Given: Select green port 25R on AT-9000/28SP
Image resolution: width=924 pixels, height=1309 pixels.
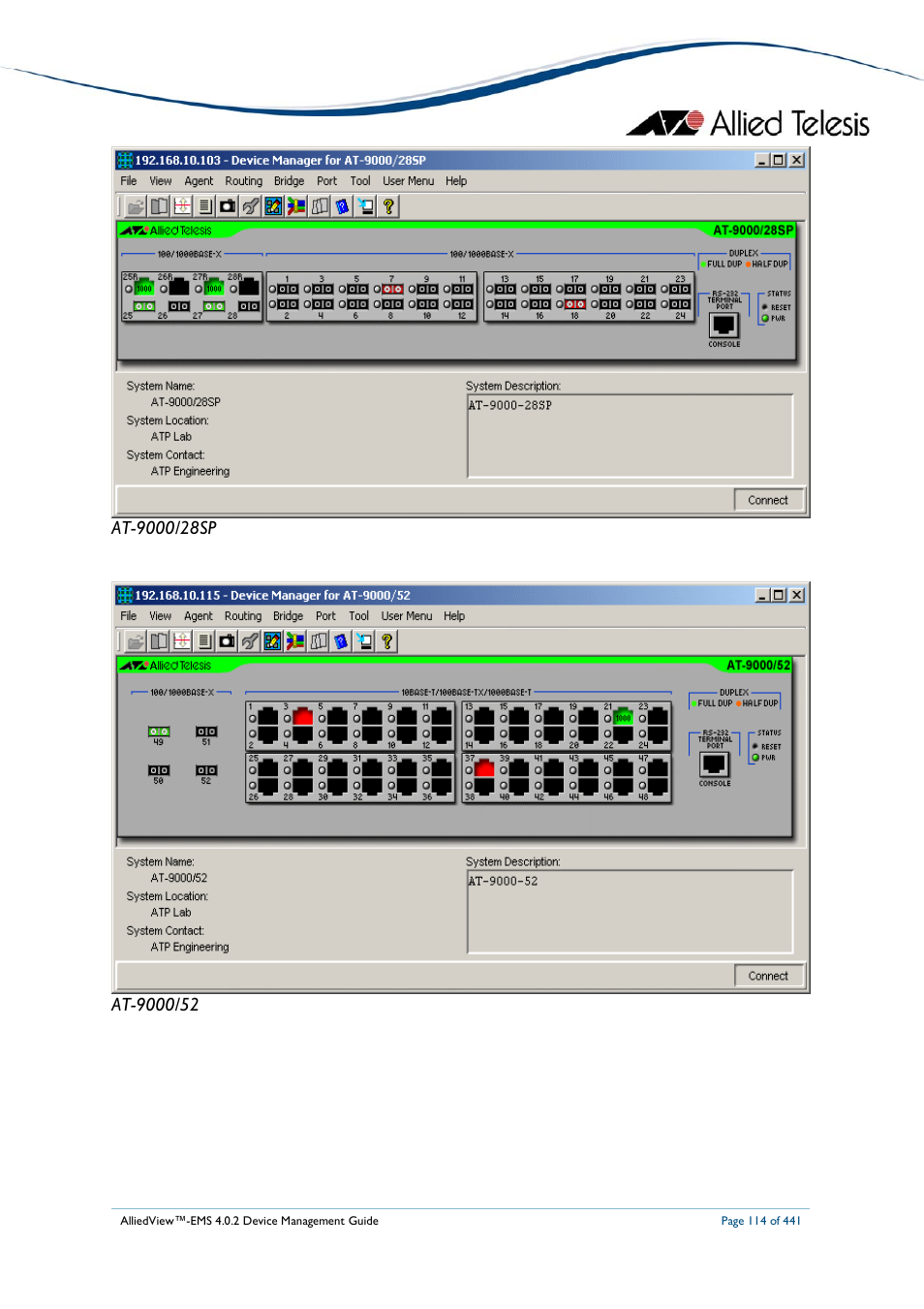Looking at the screenshot, I should tap(144, 288).
